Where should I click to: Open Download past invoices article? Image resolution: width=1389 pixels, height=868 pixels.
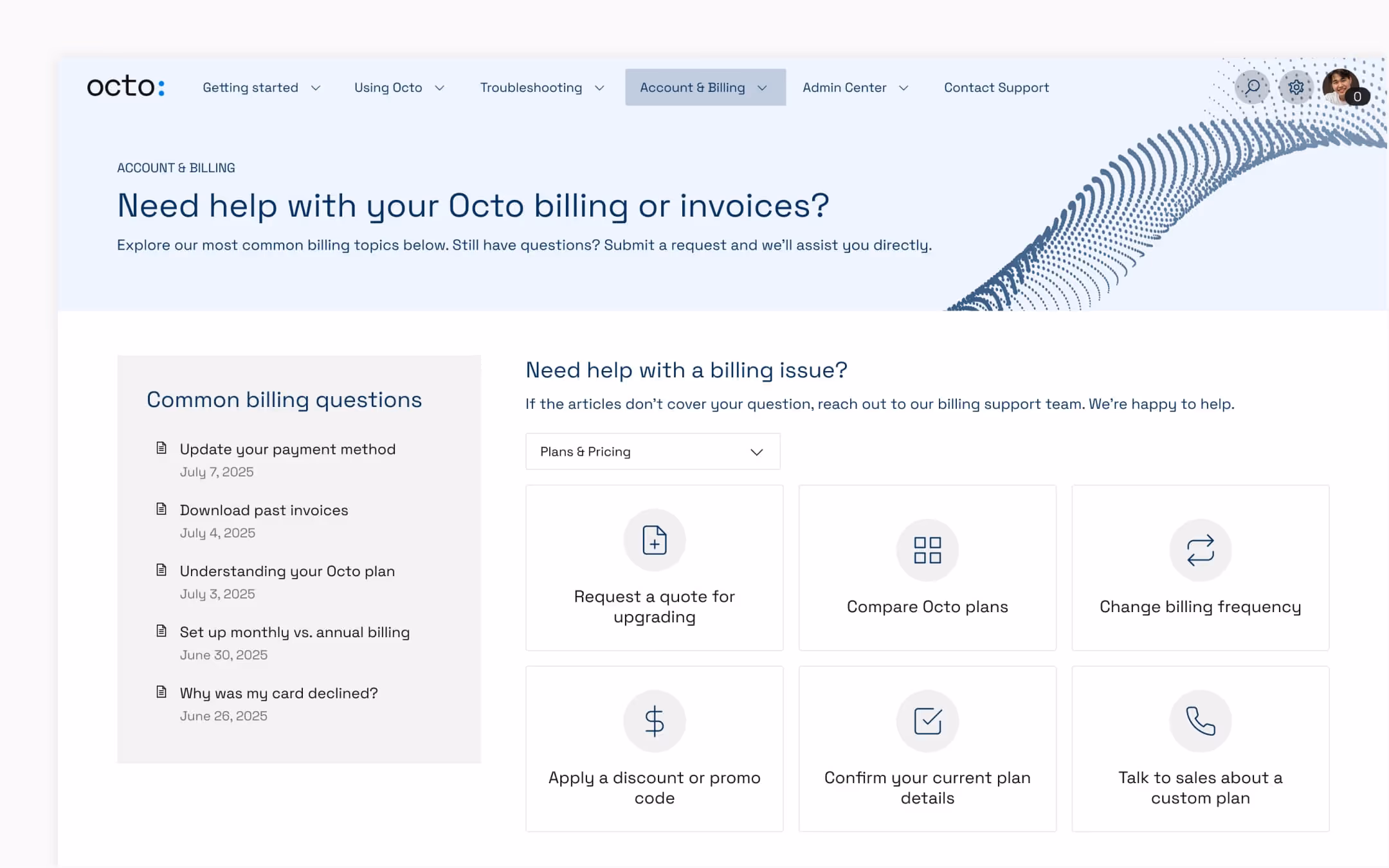coord(264,510)
